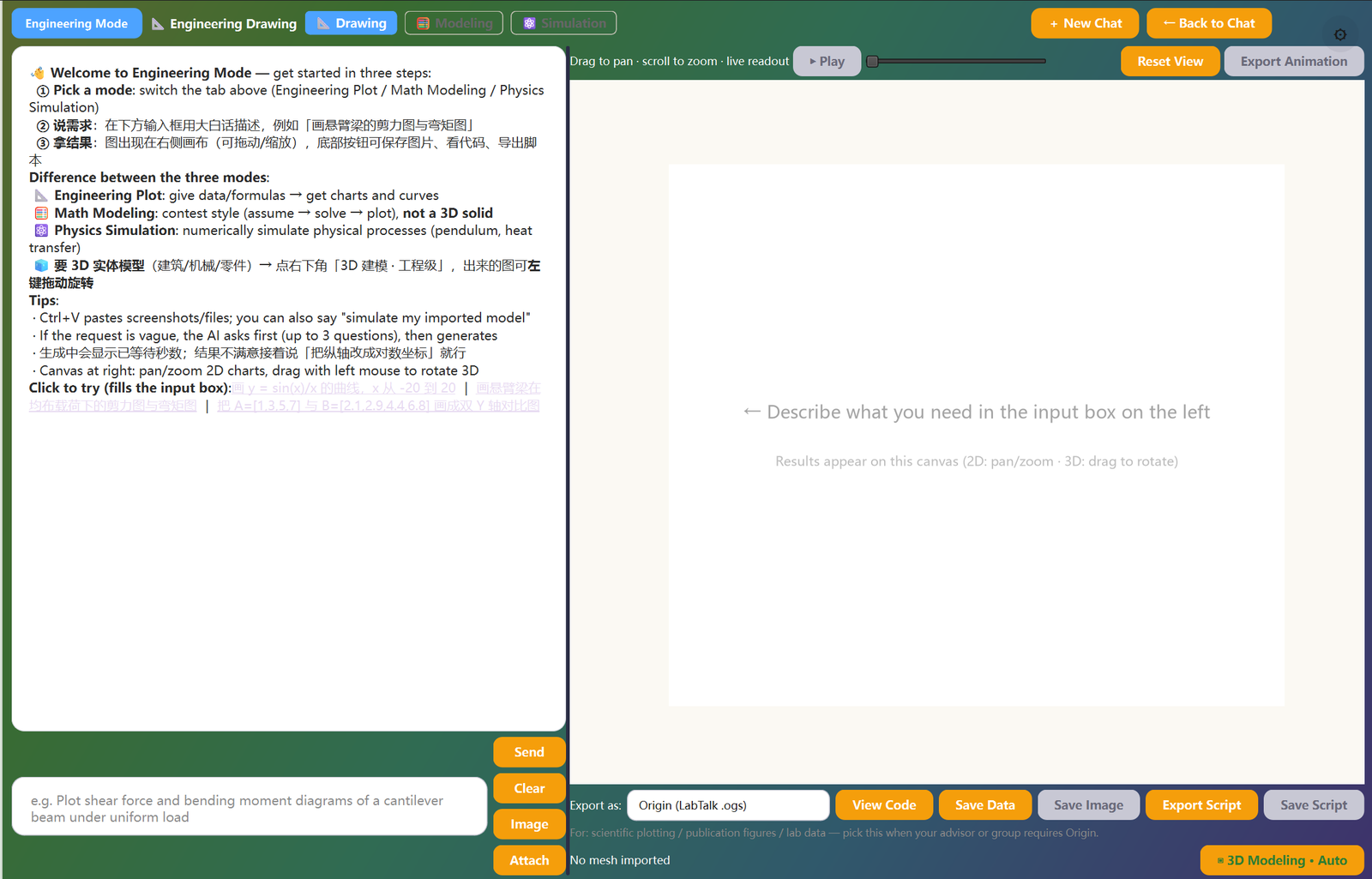The image size is (1372, 879).
Task: Focus the description input text box
Action: (250, 807)
